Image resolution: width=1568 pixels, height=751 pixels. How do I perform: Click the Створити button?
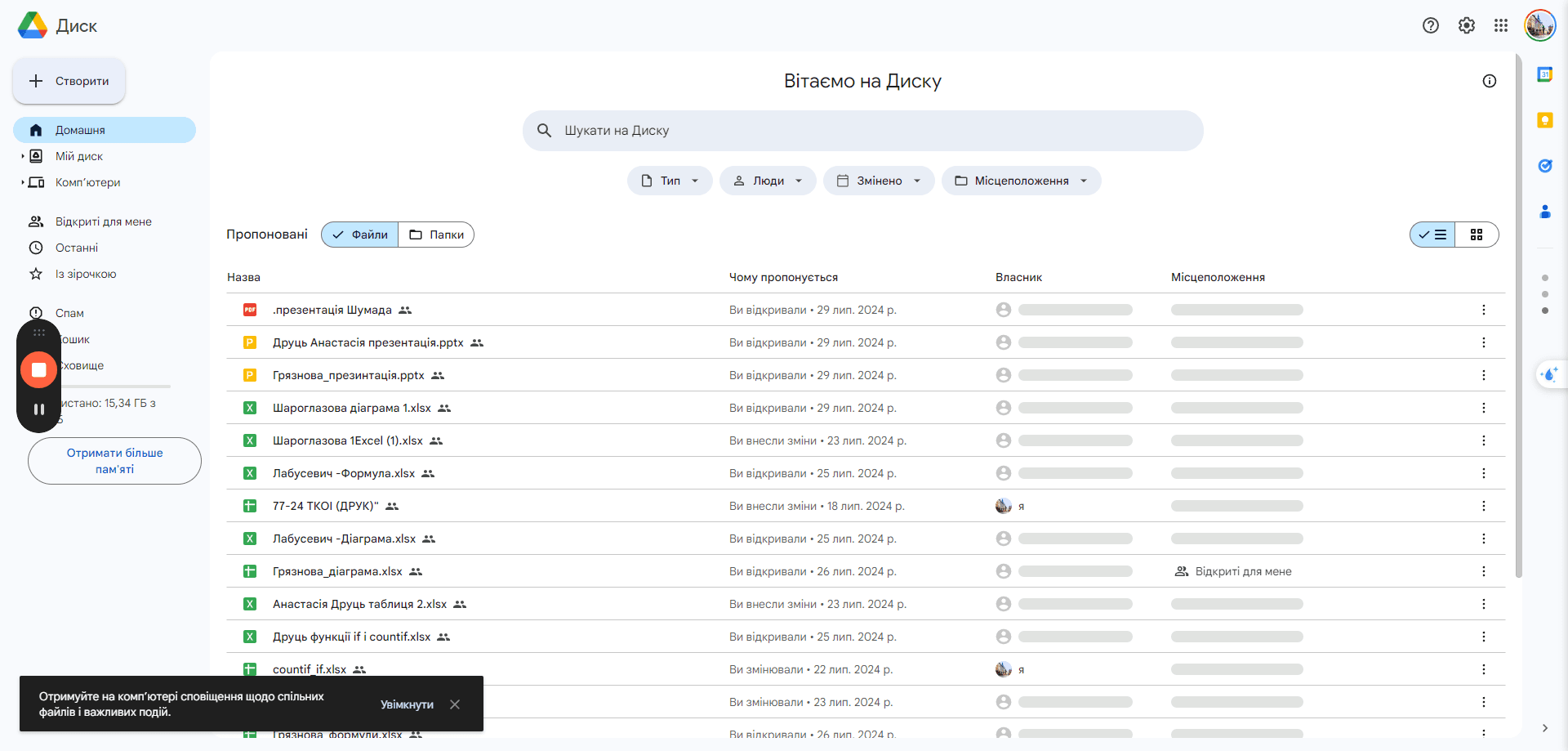tap(69, 81)
